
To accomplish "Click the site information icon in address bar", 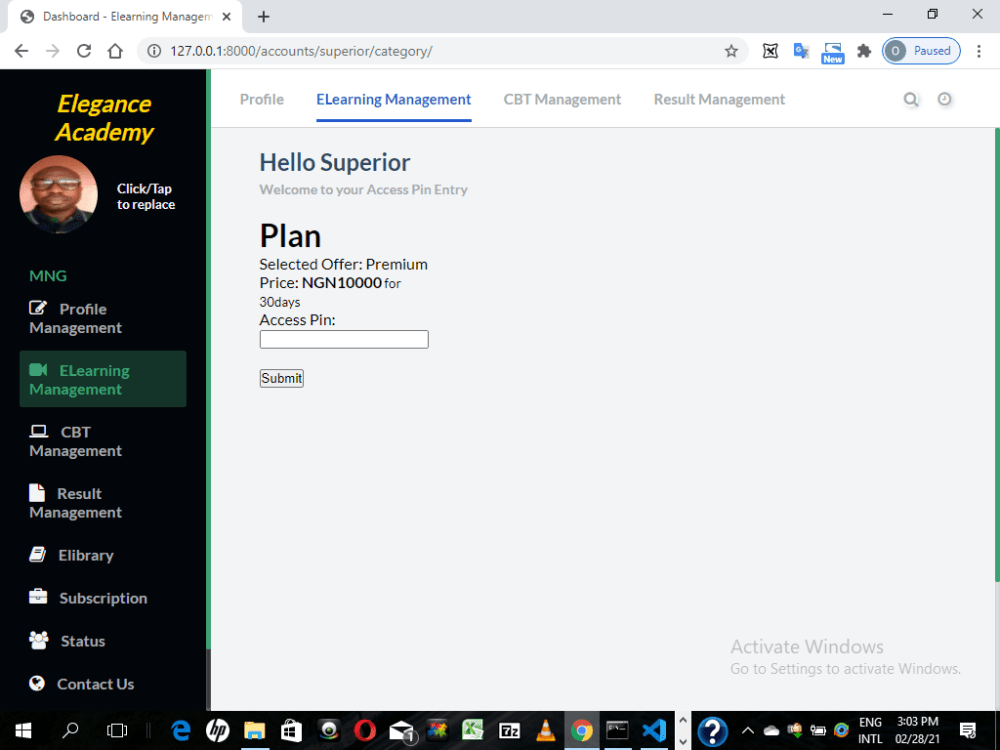I will click(154, 51).
